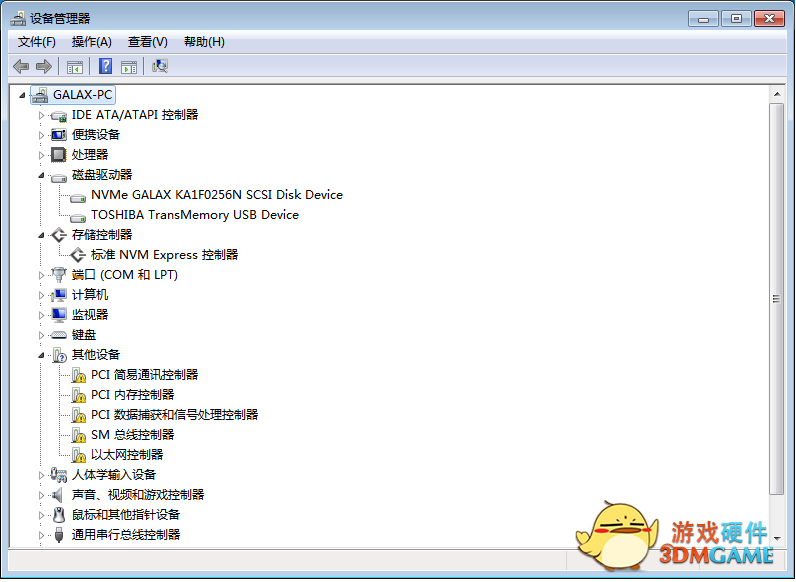Viewport: 796px width, 582px height.
Task: Expand the 处理器 node
Action: [41, 155]
